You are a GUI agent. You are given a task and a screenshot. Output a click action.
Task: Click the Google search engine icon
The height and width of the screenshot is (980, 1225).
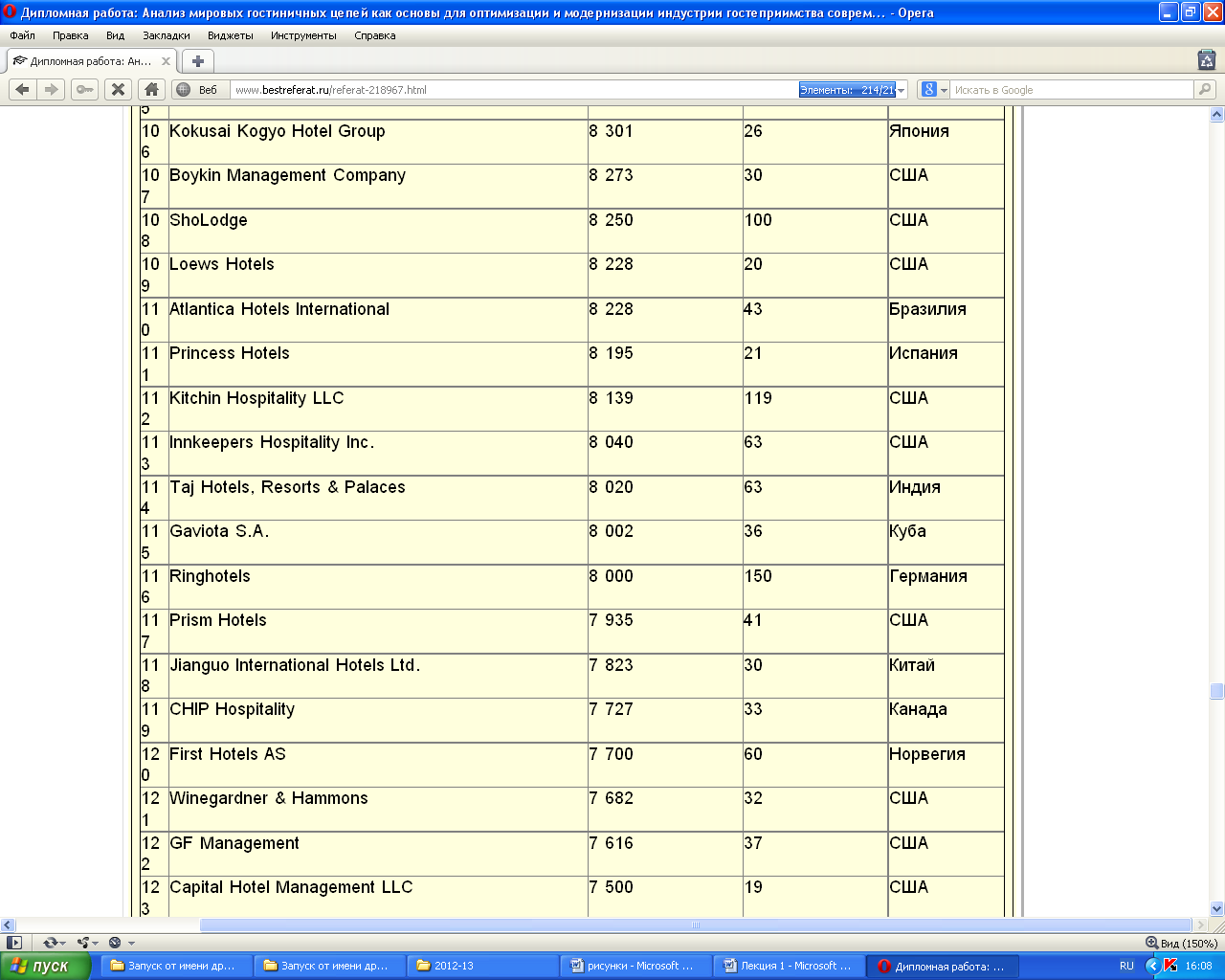(928, 89)
